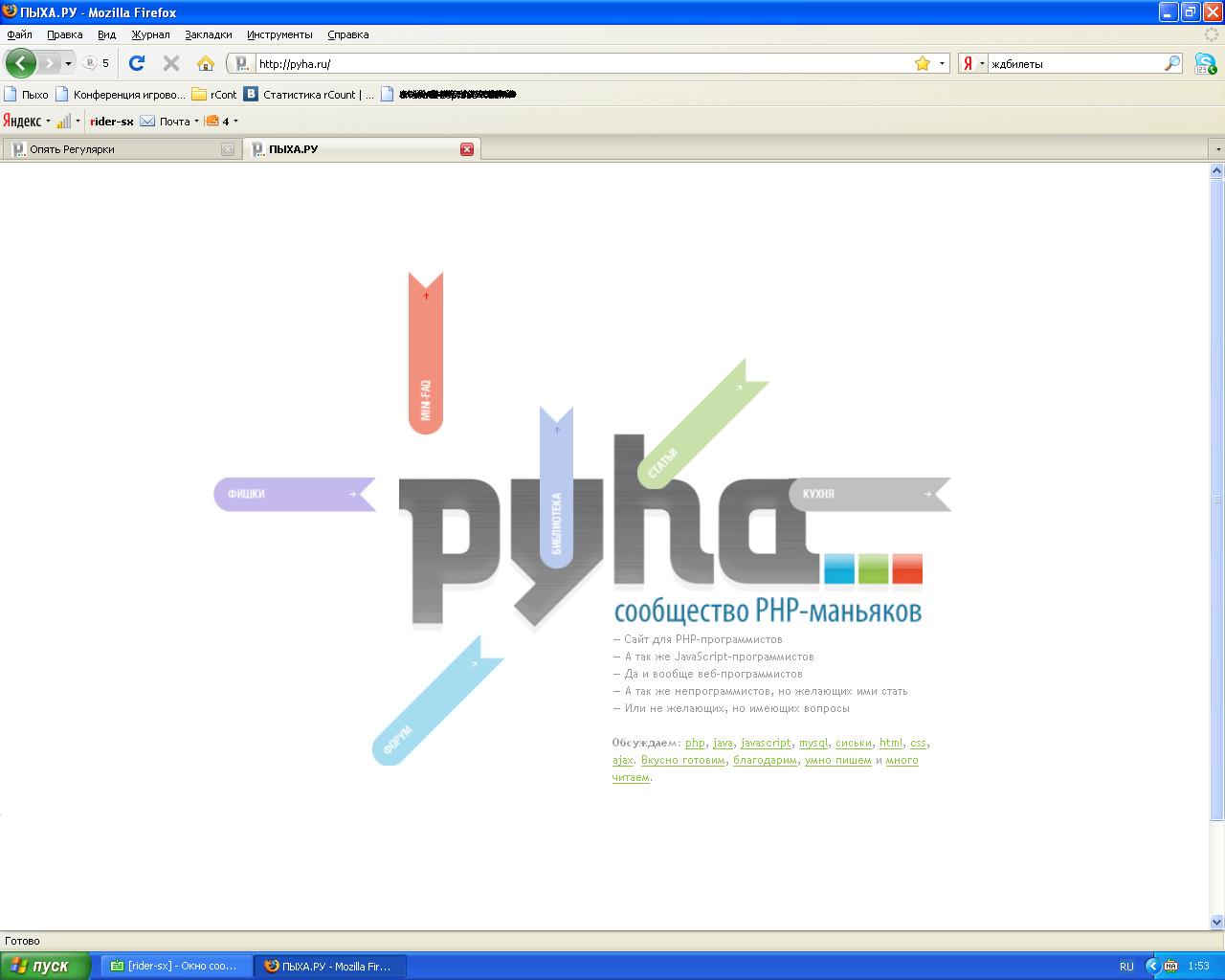Click the Windows пуск Start button

[45, 966]
